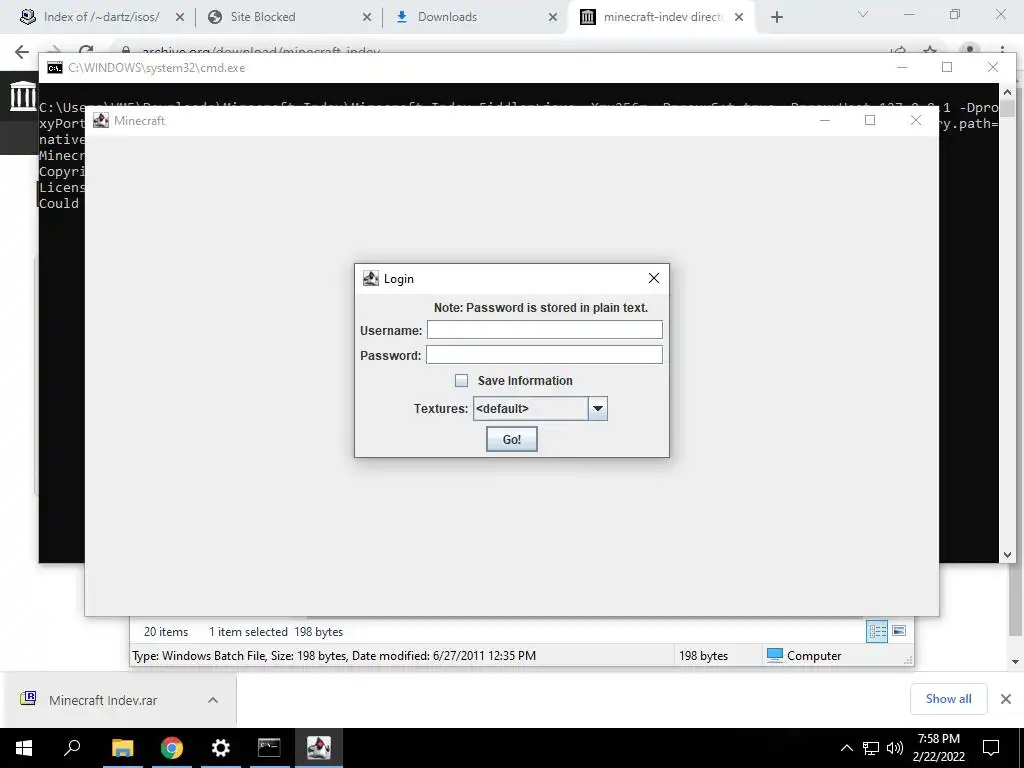Open volume control in system tray

coord(895,748)
